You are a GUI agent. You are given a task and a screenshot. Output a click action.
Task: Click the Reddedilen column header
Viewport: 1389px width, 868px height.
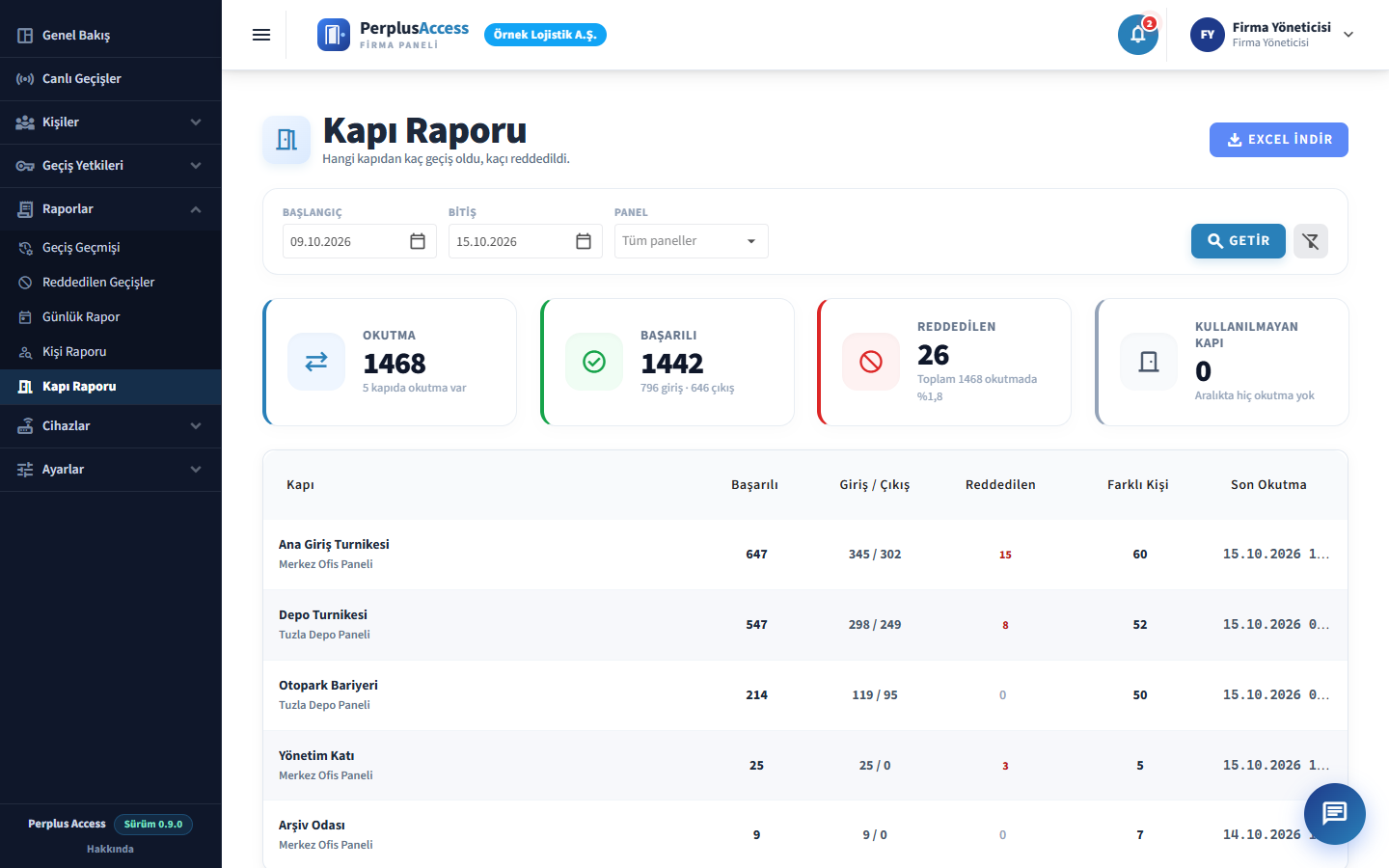tap(1000, 485)
